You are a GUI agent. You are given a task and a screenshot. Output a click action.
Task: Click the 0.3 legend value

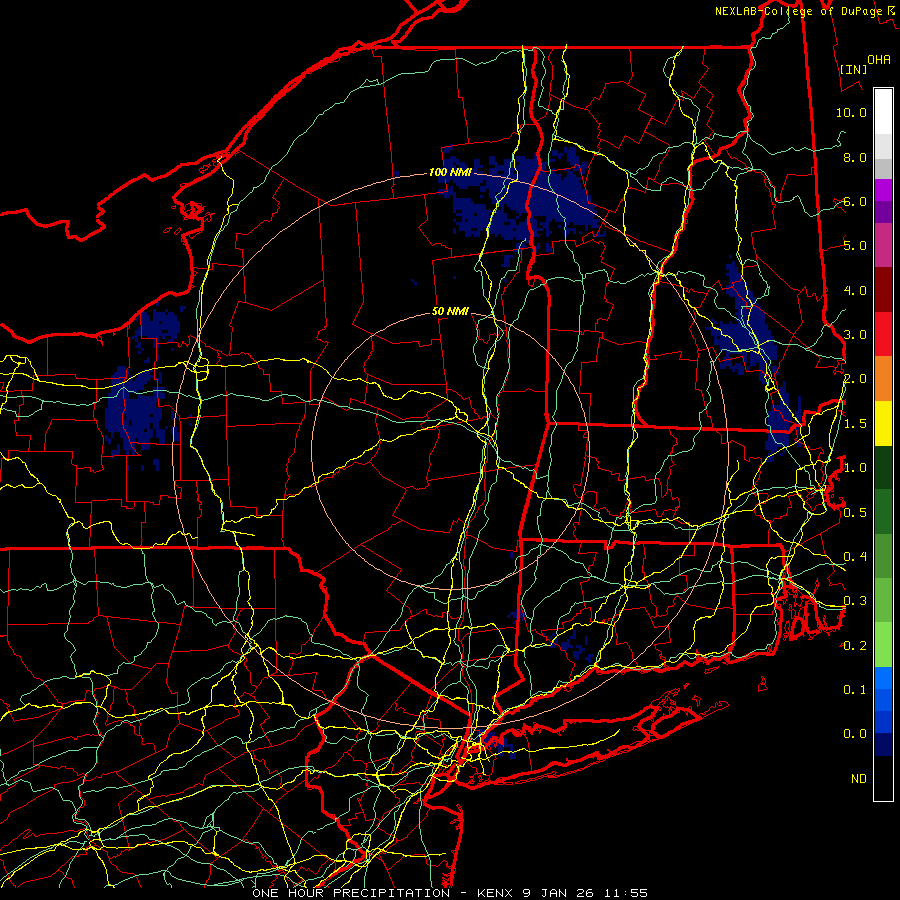[x=854, y=601]
